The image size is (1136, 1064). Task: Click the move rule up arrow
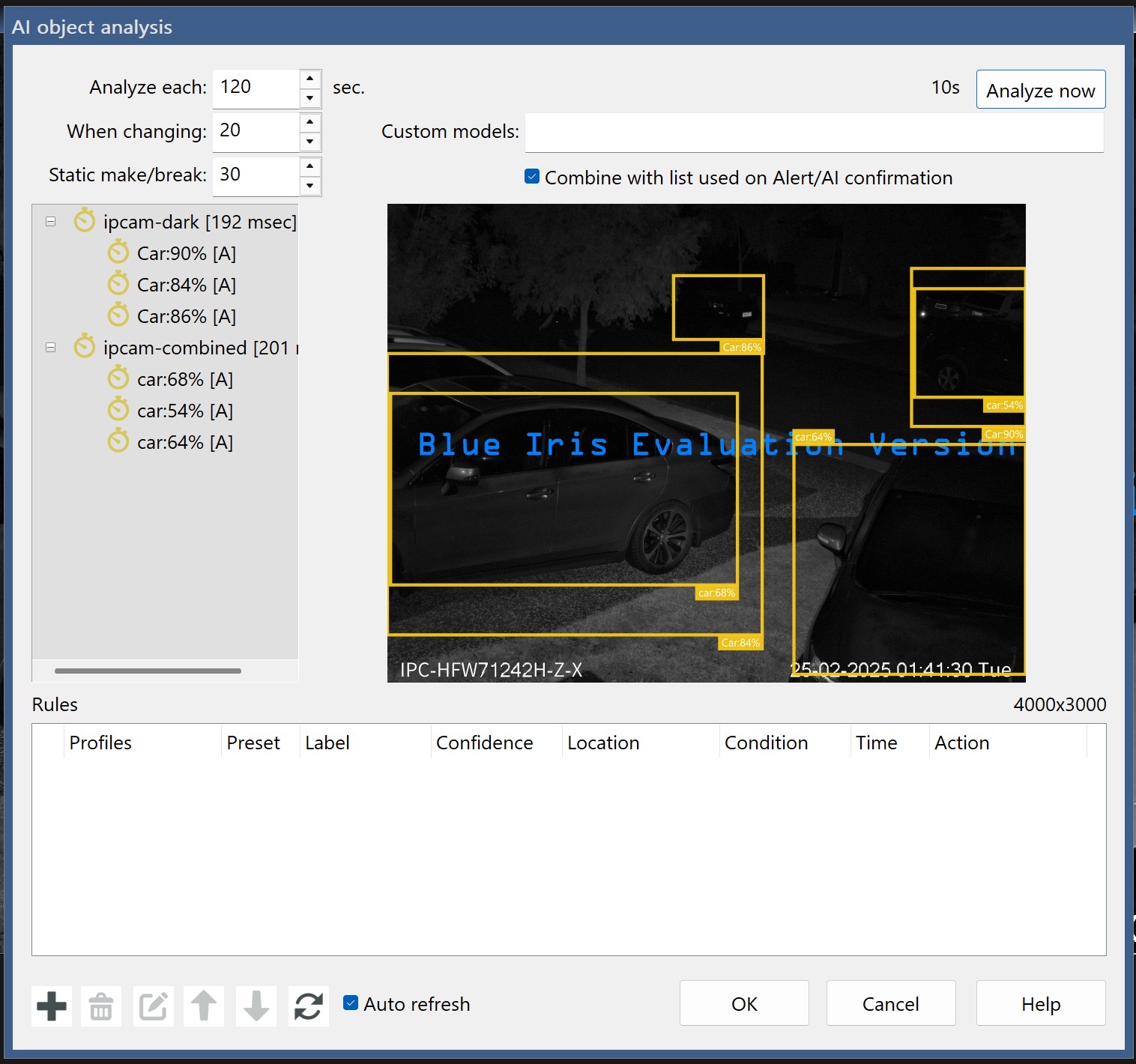click(x=204, y=1006)
